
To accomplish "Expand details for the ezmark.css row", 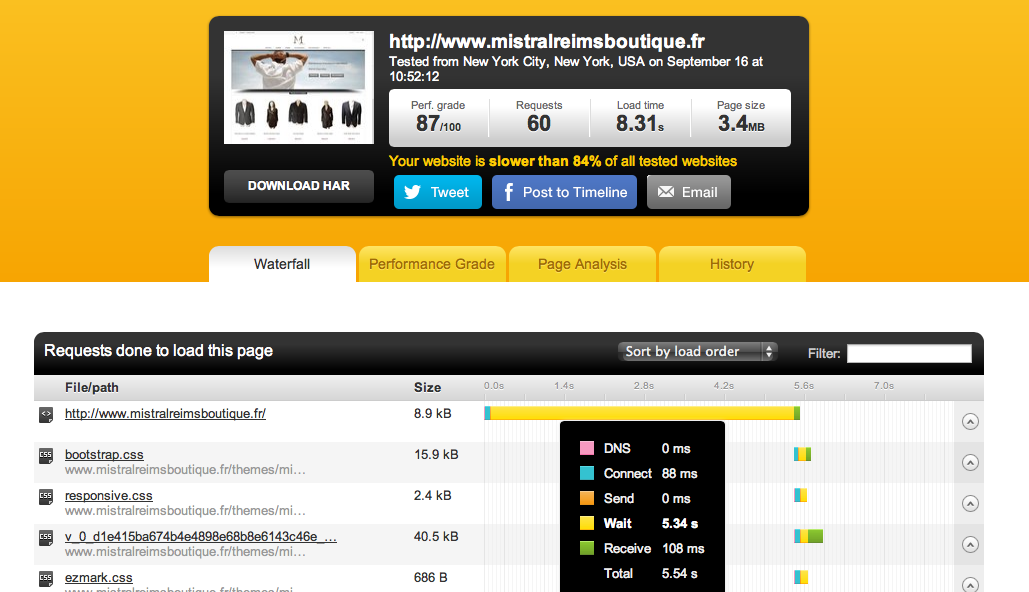I will 970,584.
